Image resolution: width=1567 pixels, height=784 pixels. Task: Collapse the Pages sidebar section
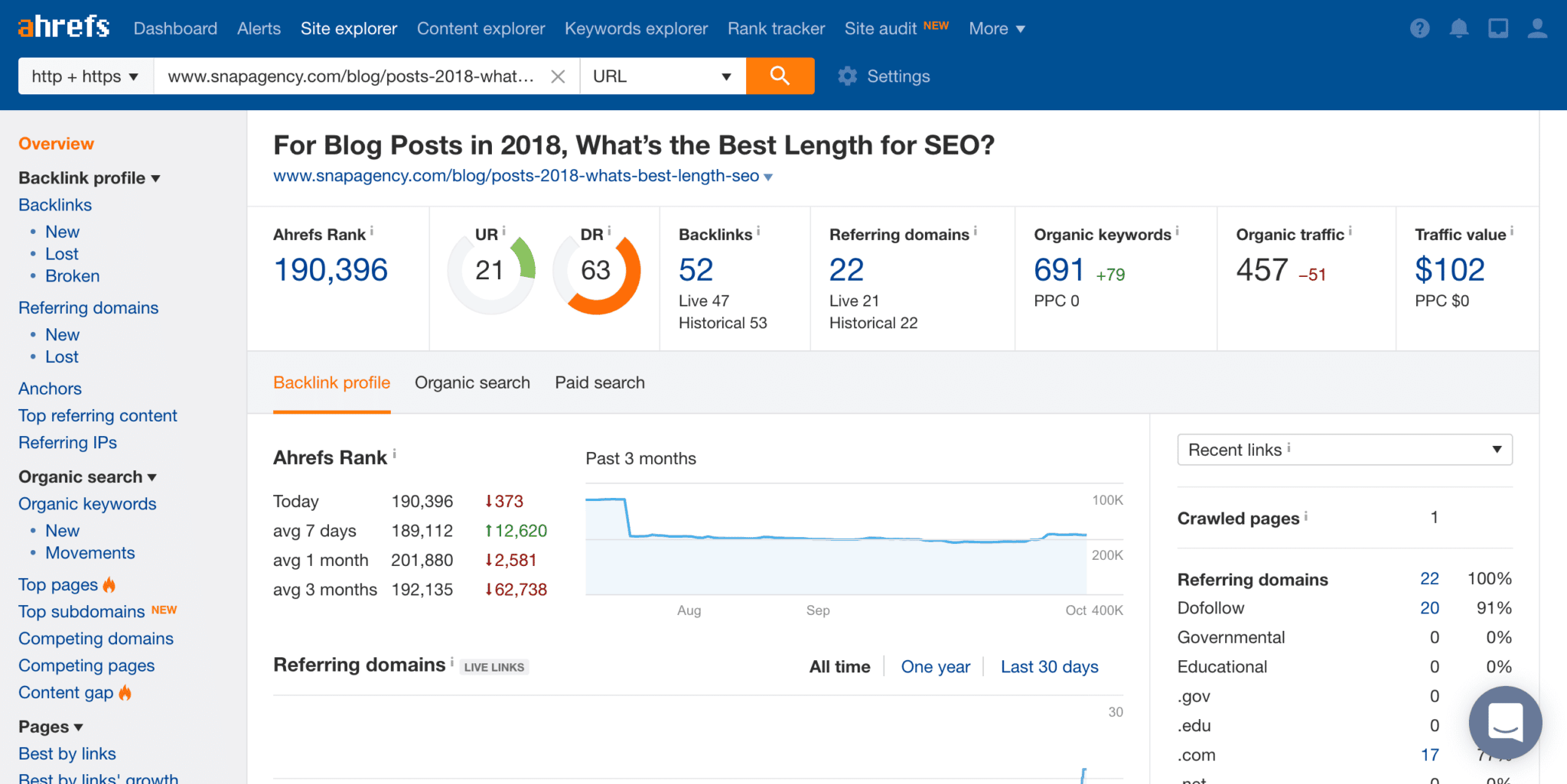click(50, 727)
